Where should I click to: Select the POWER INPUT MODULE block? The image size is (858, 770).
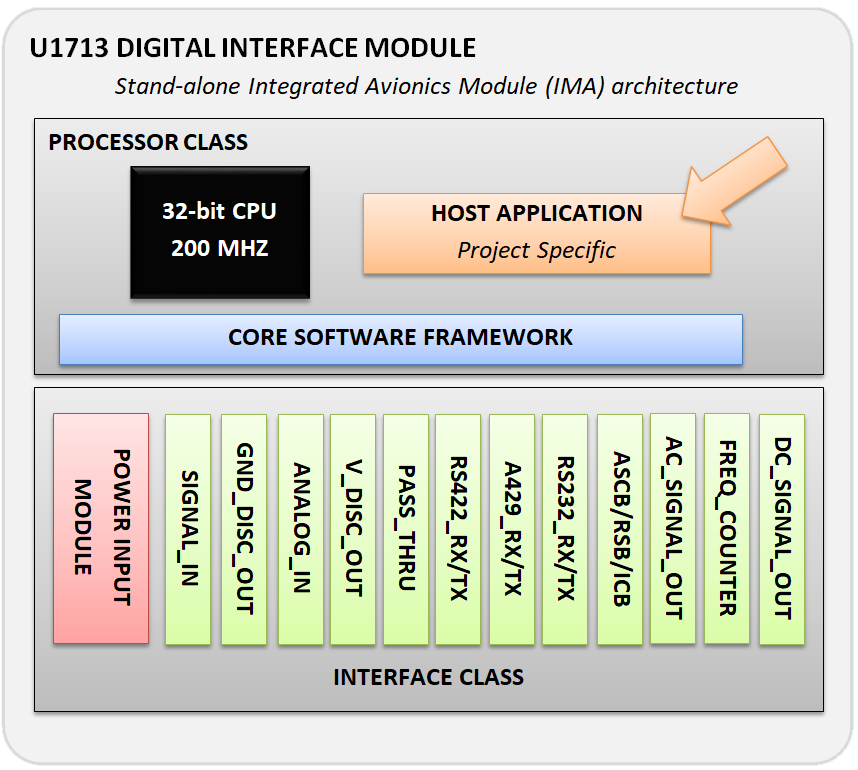click(x=101, y=528)
